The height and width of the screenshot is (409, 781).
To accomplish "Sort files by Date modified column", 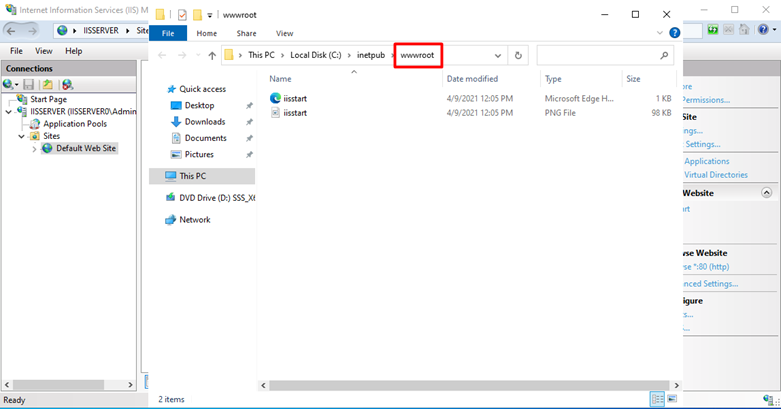I will (472, 79).
